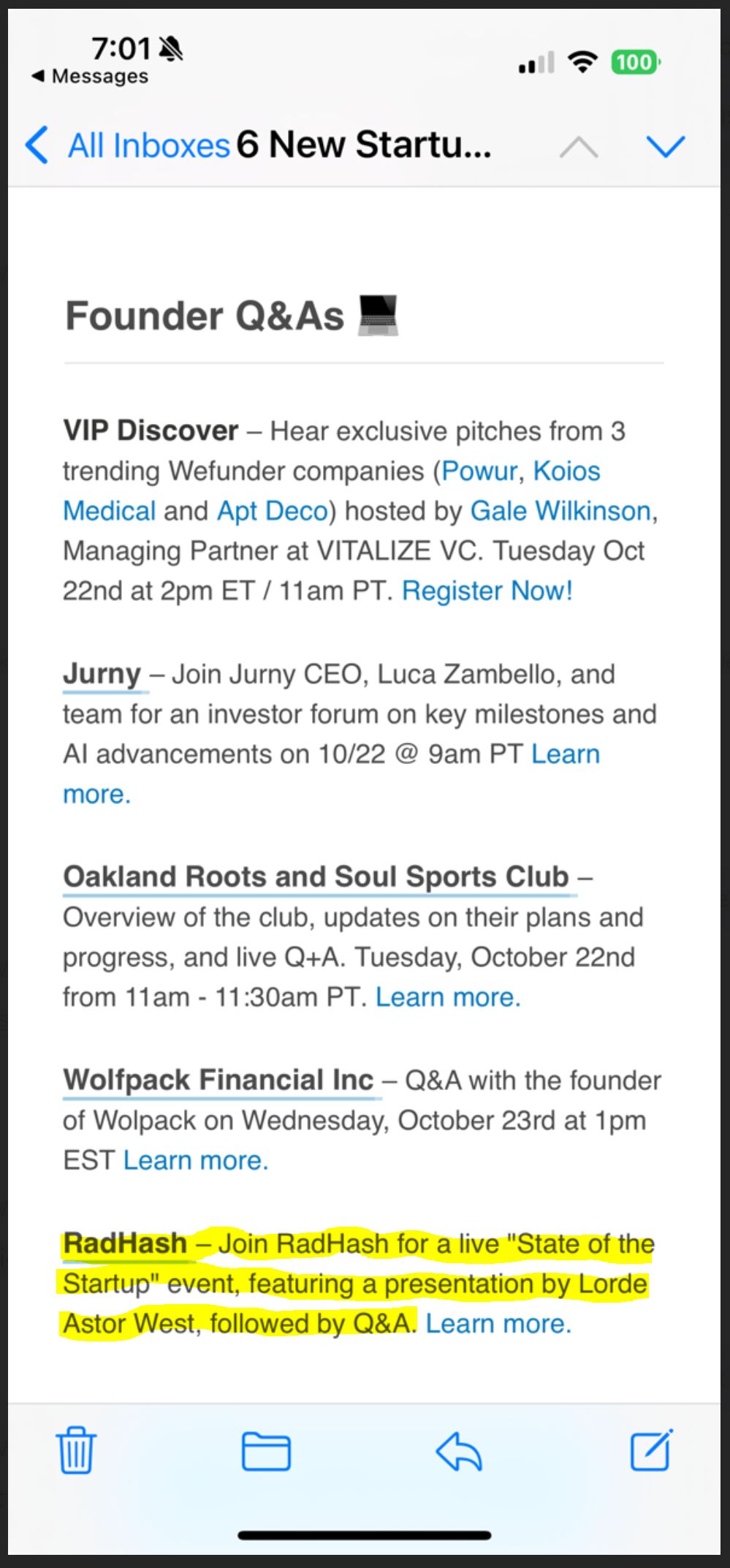Open the All Inboxes back link
This screenshot has height=1568, width=730.
(149, 145)
